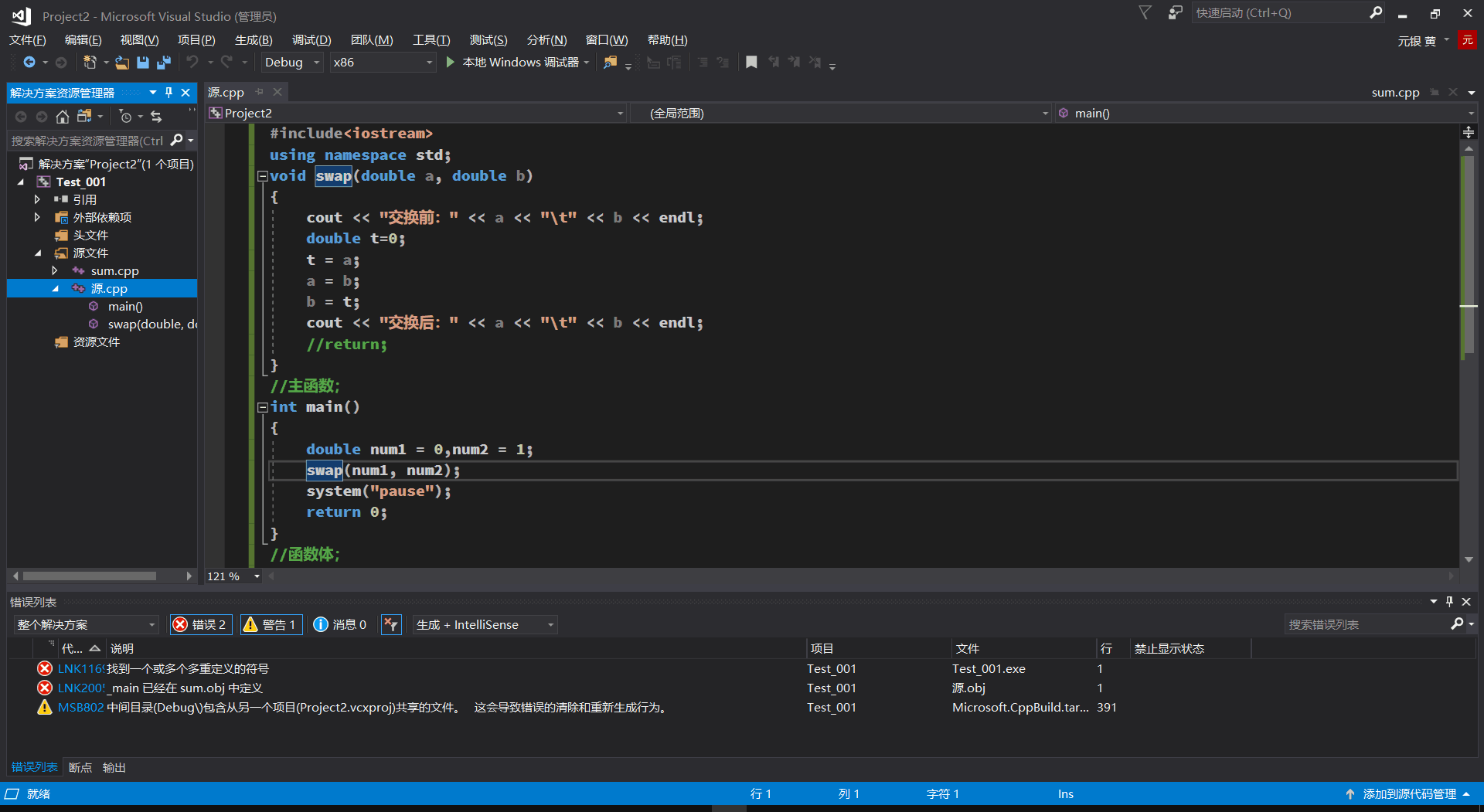This screenshot has width=1484, height=812.
Task: Select the sum.cpp preview tab
Action: pyautogui.click(x=1395, y=92)
